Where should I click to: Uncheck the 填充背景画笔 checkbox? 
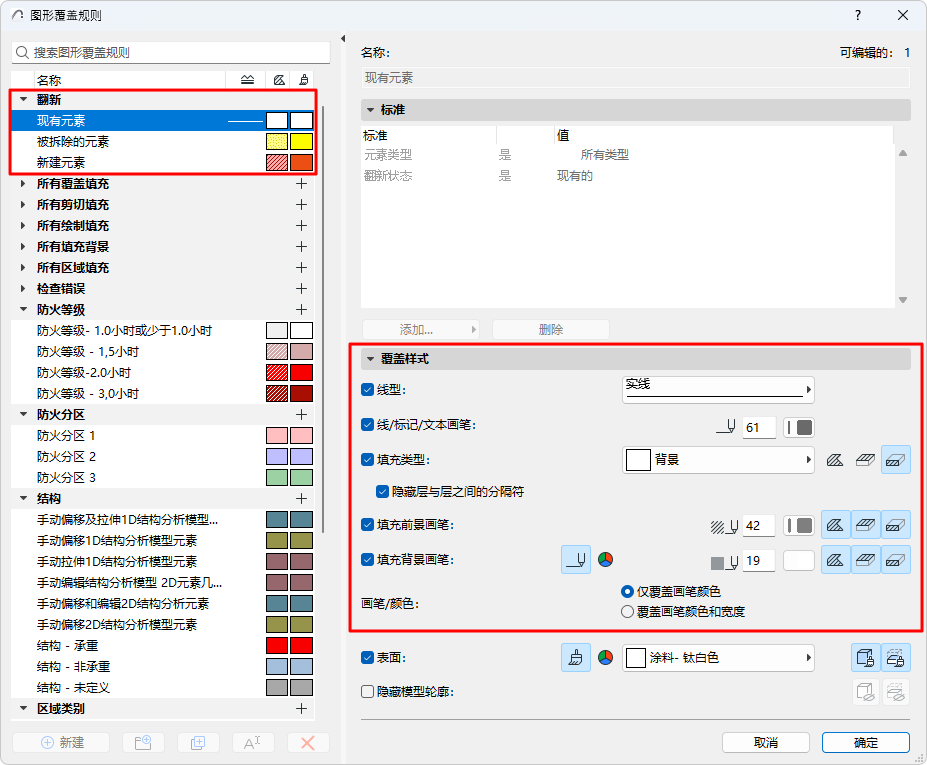(368, 559)
